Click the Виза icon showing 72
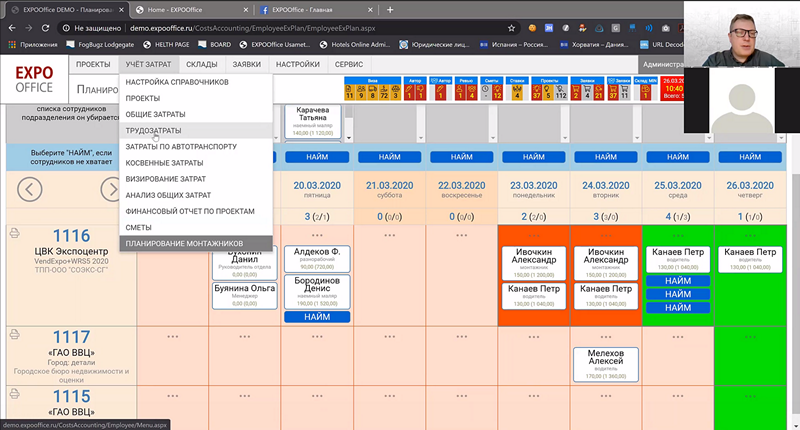This screenshot has height=430, width=800. pyautogui.click(x=384, y=92)
